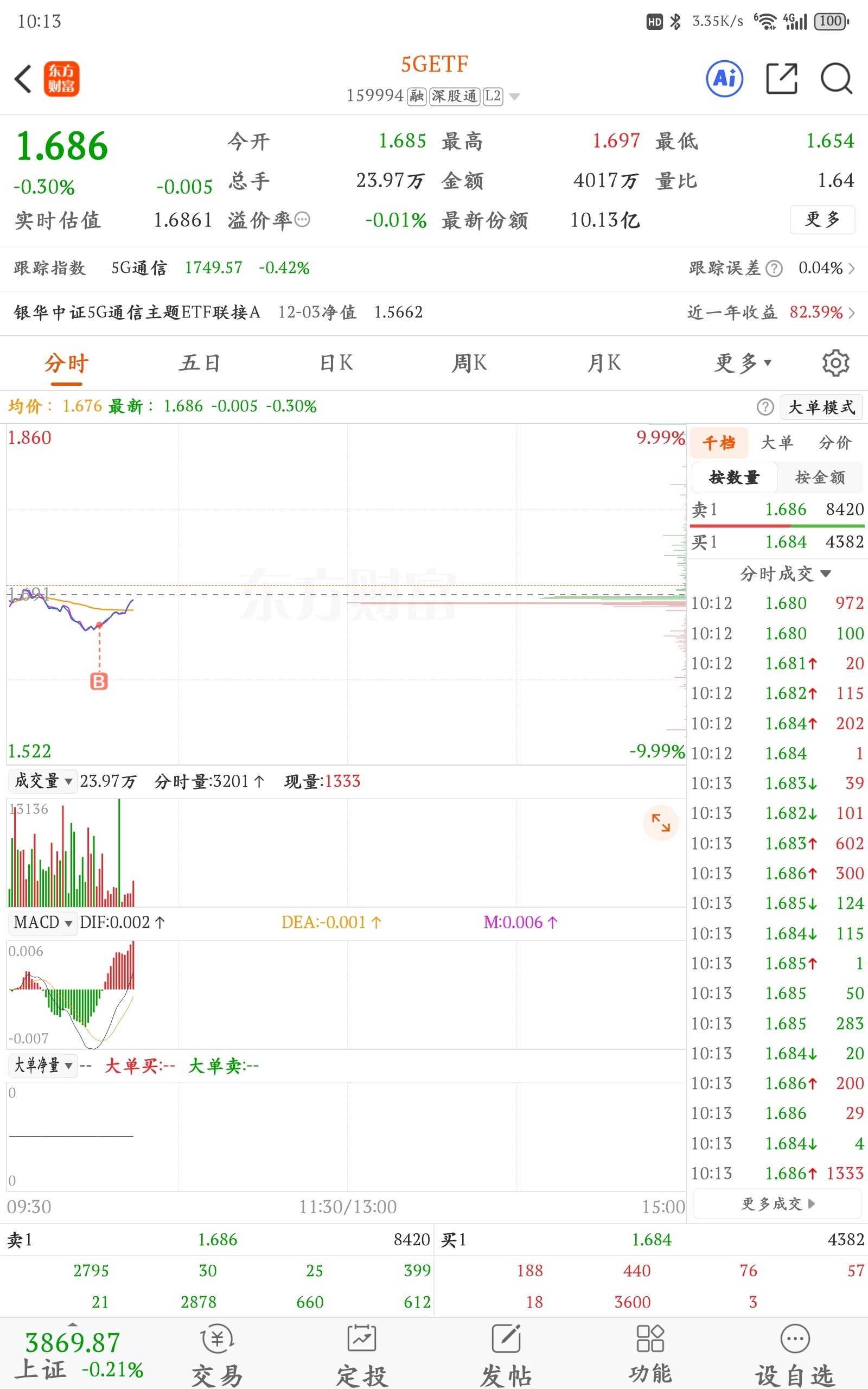
Task: Open MACD indicator dropdown
Action: point(42,922)
